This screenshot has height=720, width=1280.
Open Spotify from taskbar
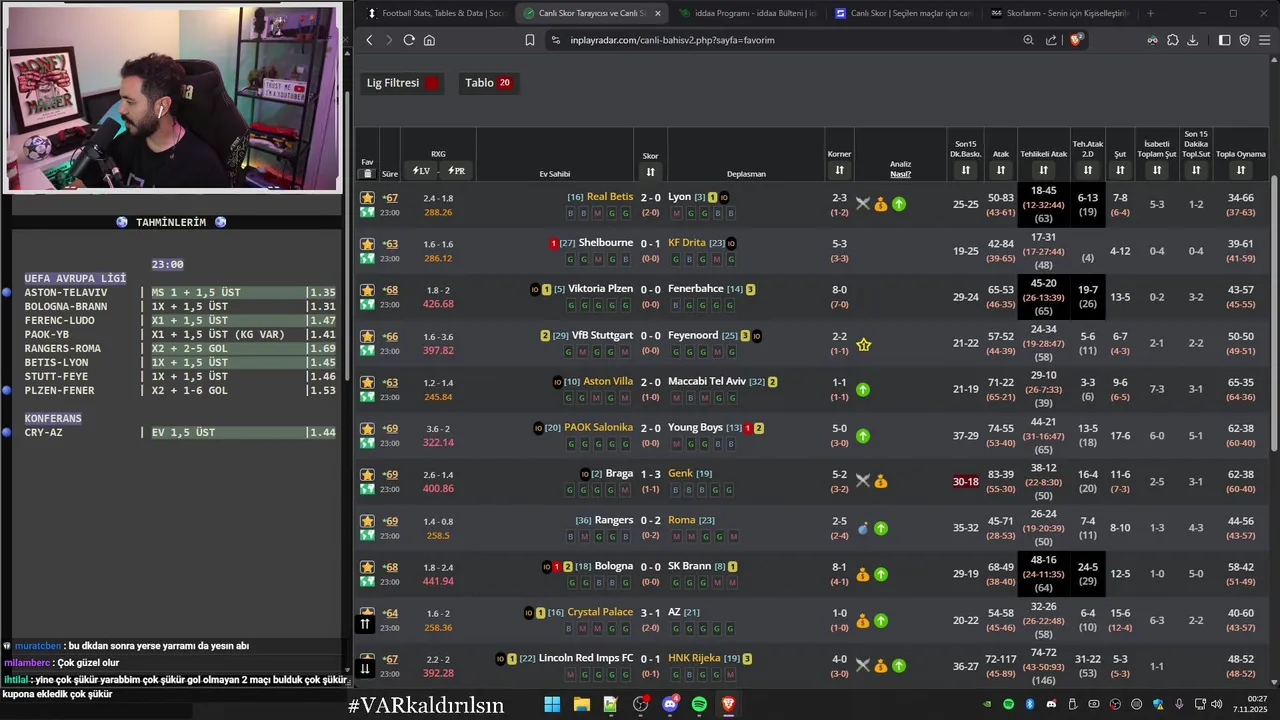click(699, 704)
